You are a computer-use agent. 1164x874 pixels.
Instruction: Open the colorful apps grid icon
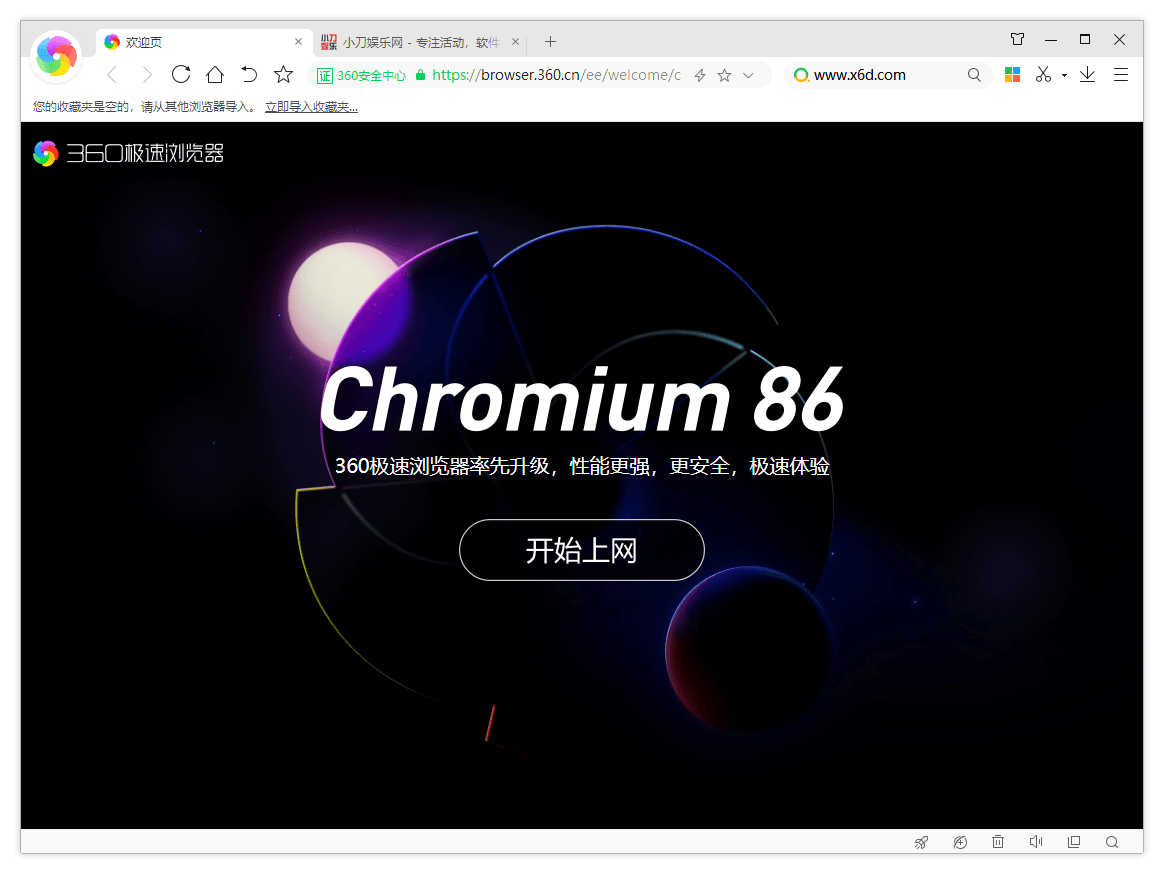[x=1013, y=74]
